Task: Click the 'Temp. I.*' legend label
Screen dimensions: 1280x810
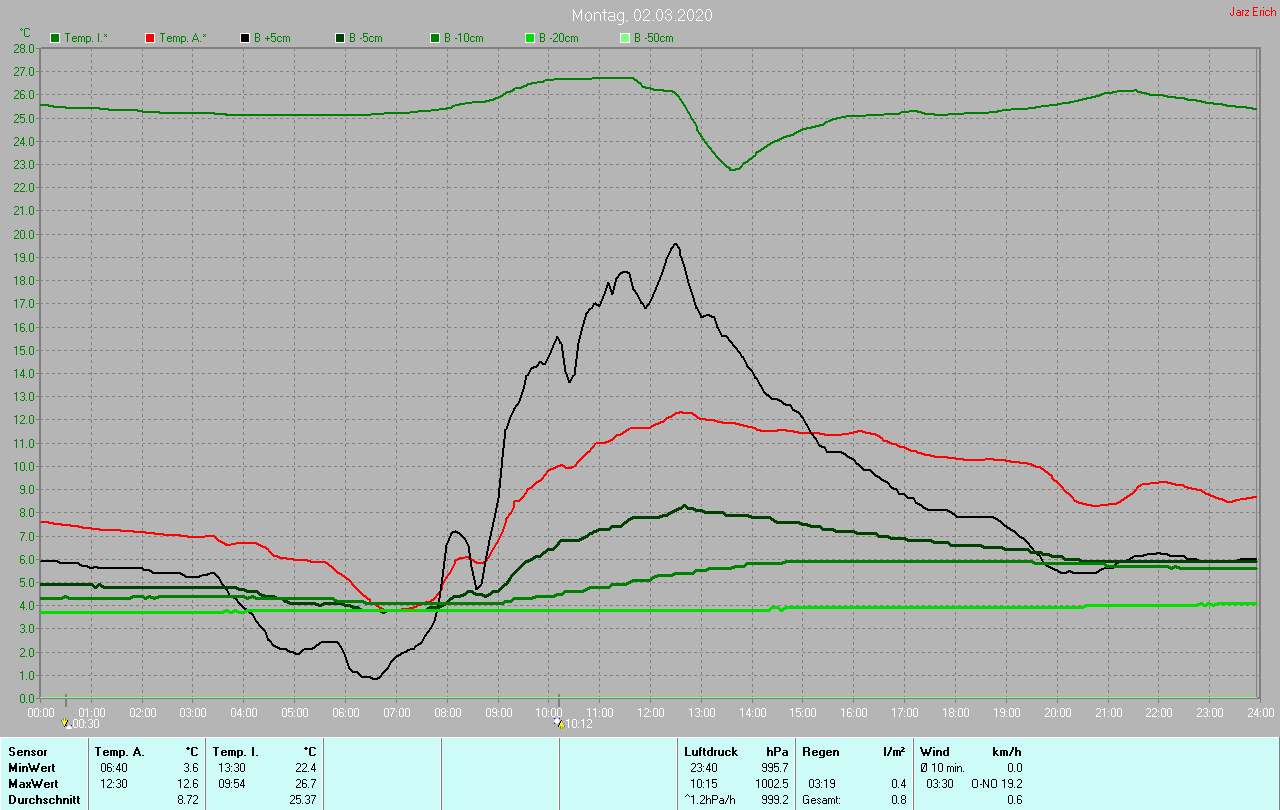Action: click(86, 38)
